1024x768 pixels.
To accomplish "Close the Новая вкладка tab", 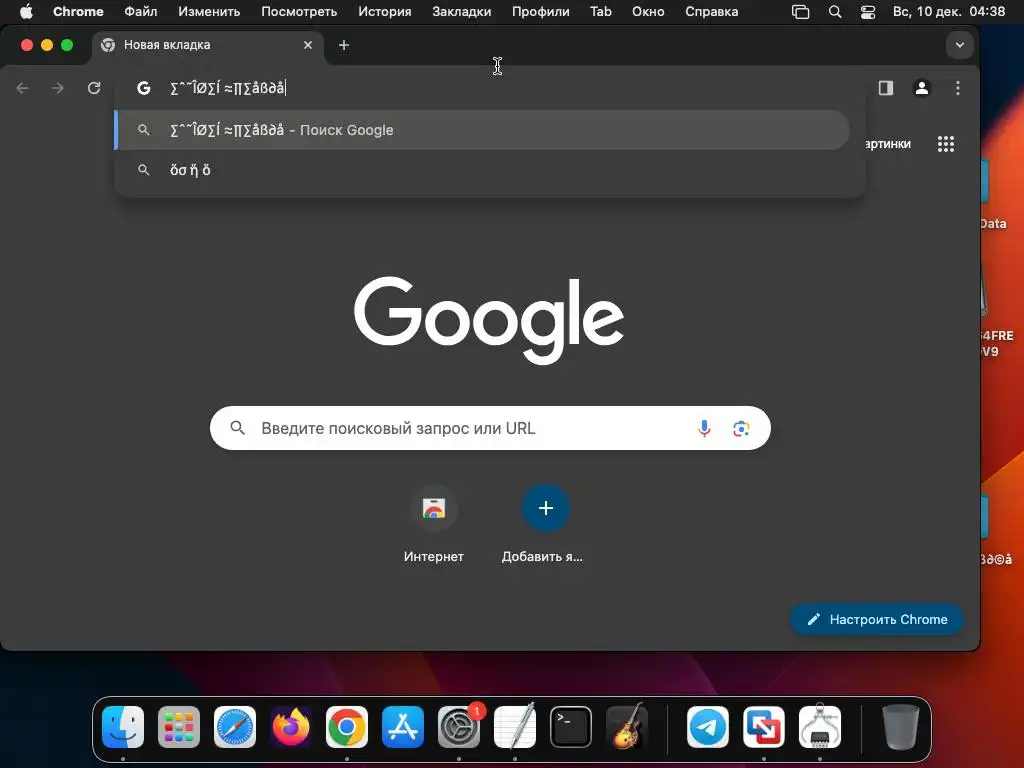I will coord(308,45).
